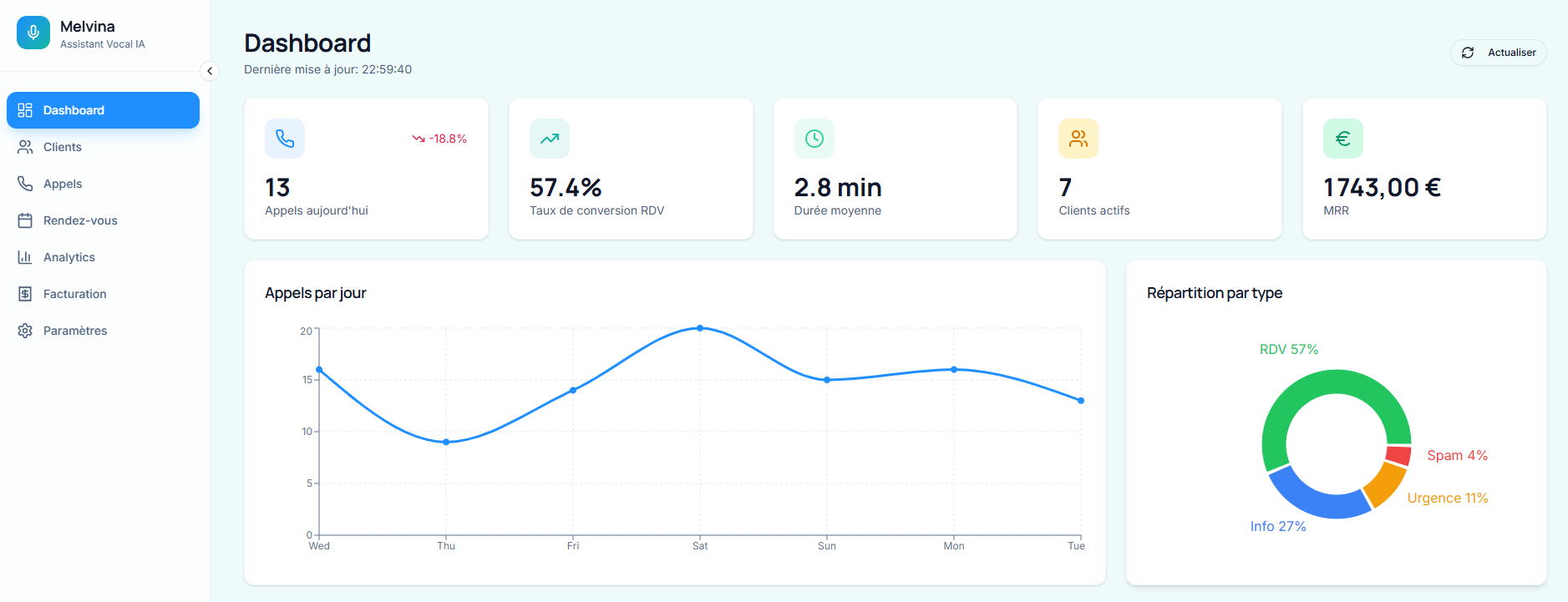The width and height of the screenshot is (1568, 602).
Task: Click the euro icon on MRR card
Action: tap(1343, 139)
